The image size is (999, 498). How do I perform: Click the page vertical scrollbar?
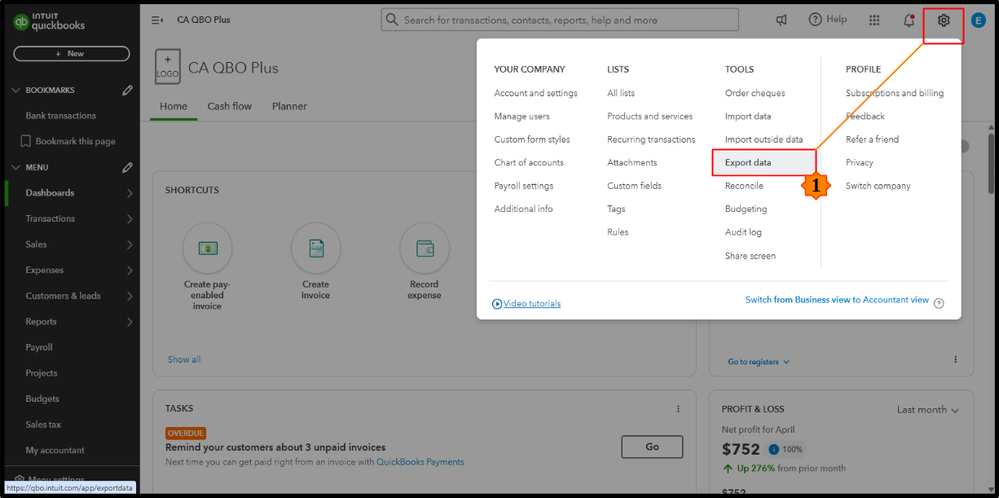click(x=992, y=162)
